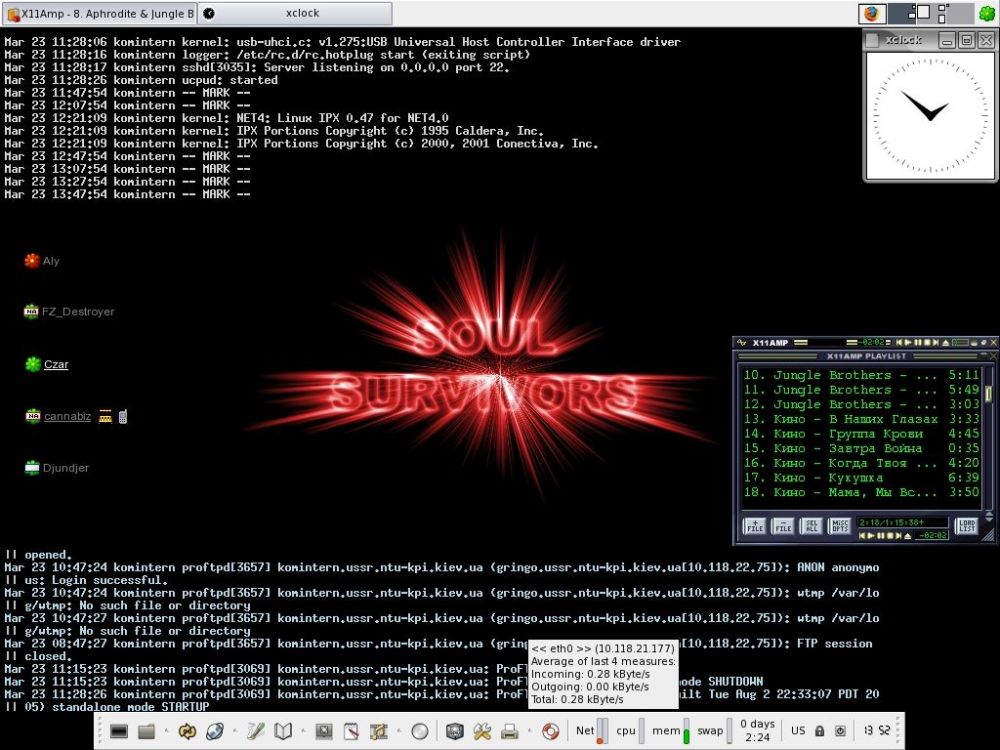
Task: Click the eject button on X11AMP main bar
Action: coord(945,343)
